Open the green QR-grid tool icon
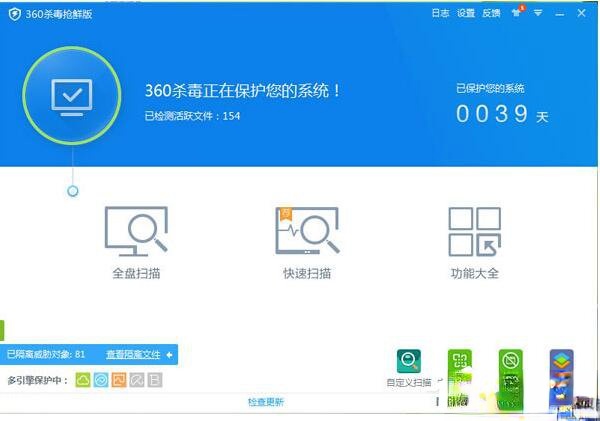 pyautogui.click(x=460, y=361)
